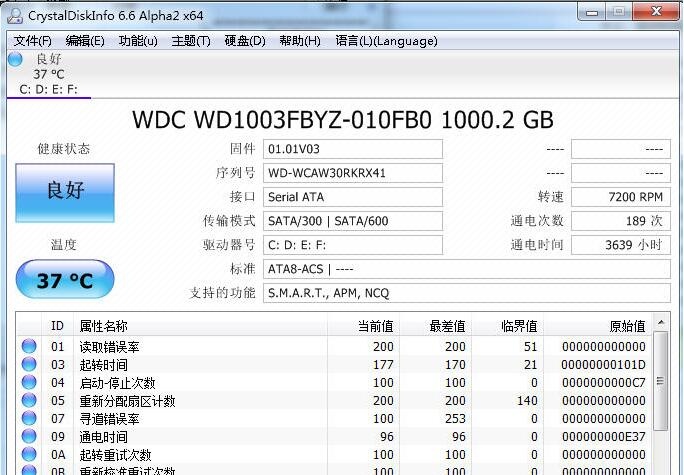Click the 温度 label
Viewport: 684px width, 475px height.
(64, 245)
